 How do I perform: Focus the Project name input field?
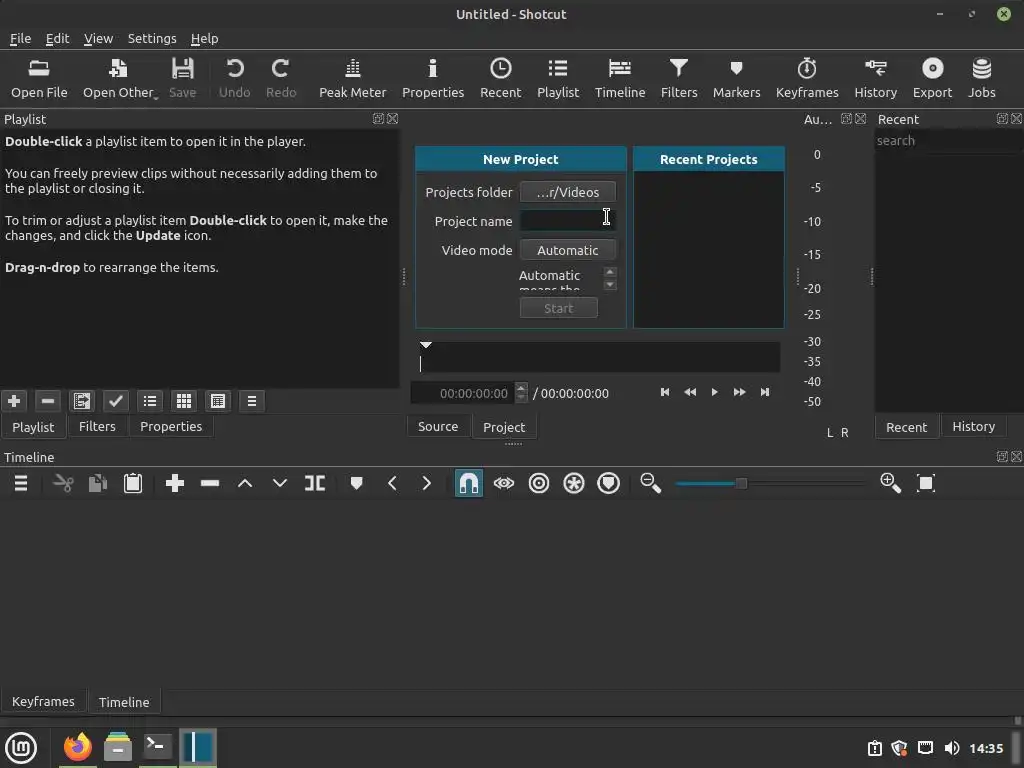(568, 221)
